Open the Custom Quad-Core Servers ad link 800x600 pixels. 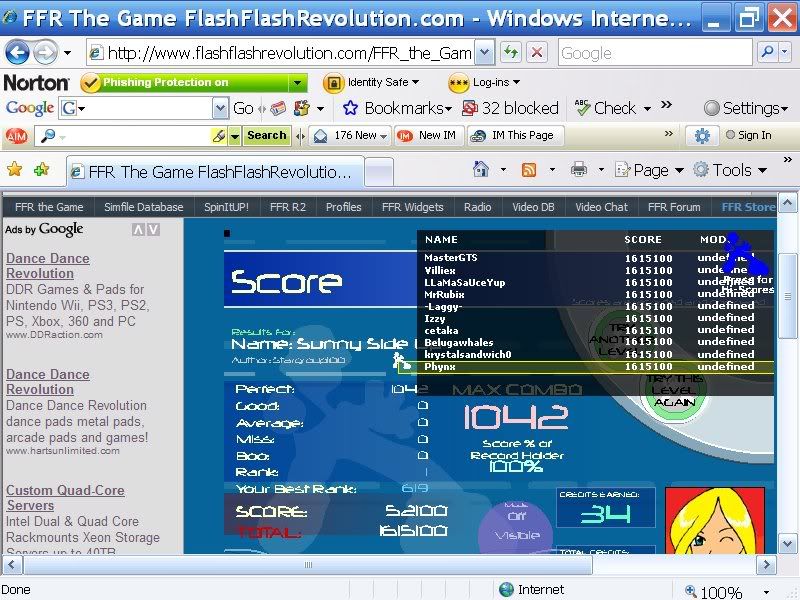[x=65, y=498]
